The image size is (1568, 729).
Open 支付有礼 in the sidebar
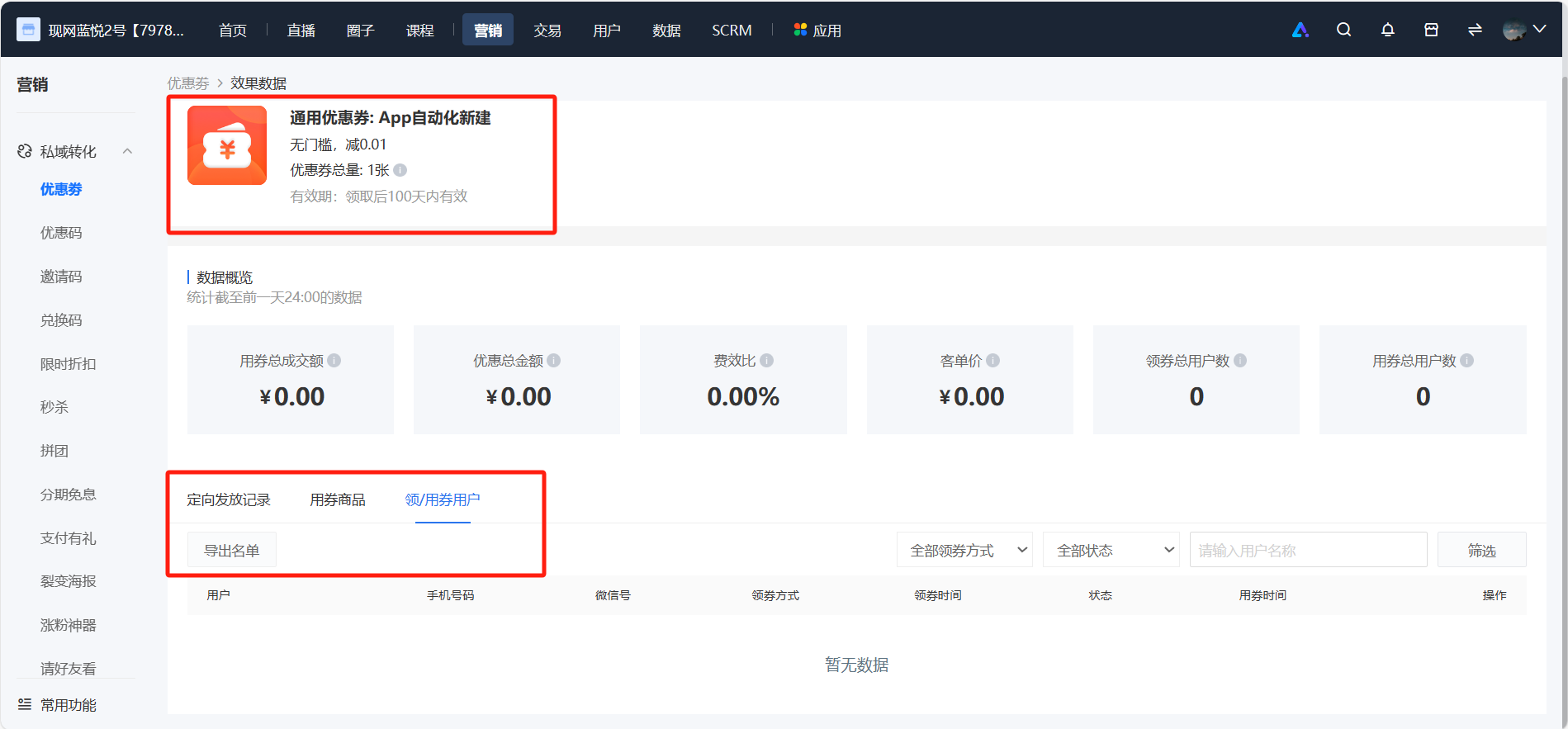point(69,538)
